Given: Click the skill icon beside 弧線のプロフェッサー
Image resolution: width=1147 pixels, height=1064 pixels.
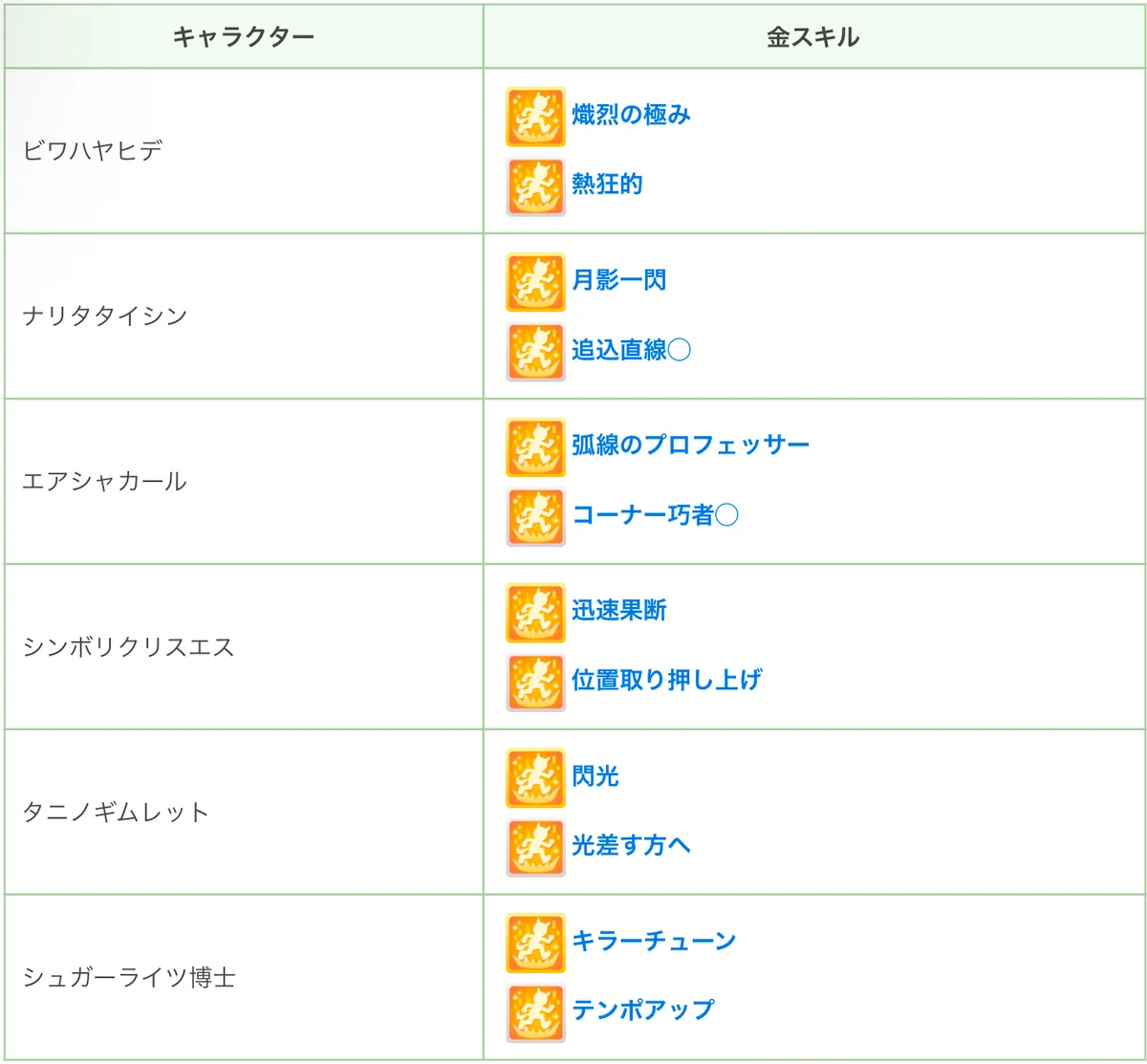Looking at the screenshot, I should (x=535, y=446).
